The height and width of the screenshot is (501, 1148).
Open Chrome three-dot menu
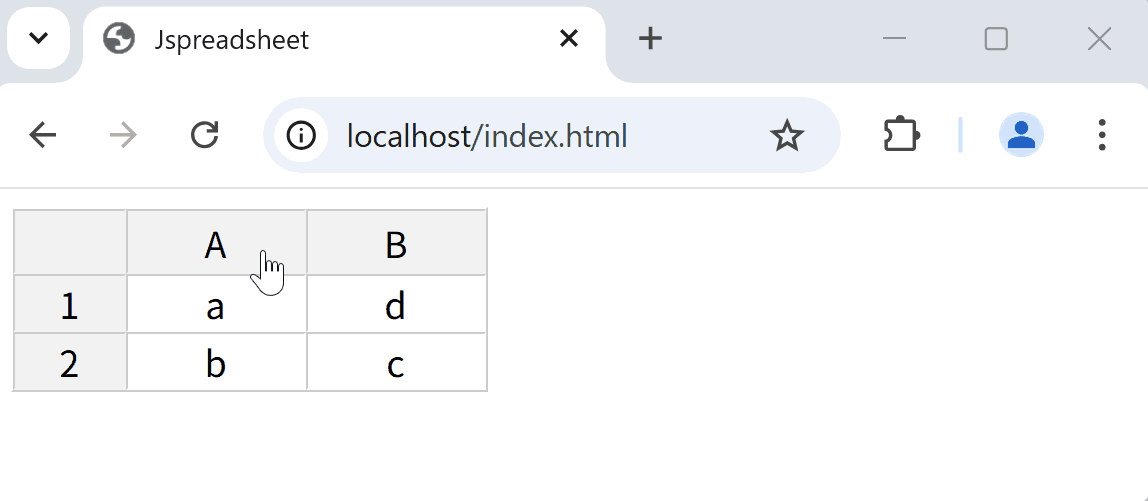[x=1101, y=135]
